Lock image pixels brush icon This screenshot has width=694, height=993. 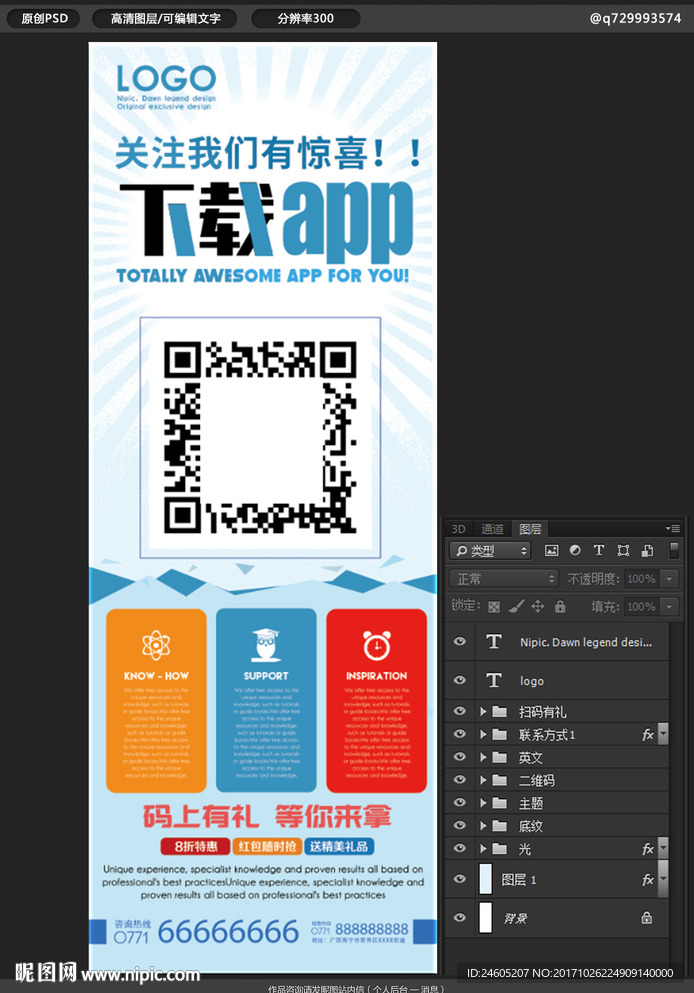tap(516, 607)
